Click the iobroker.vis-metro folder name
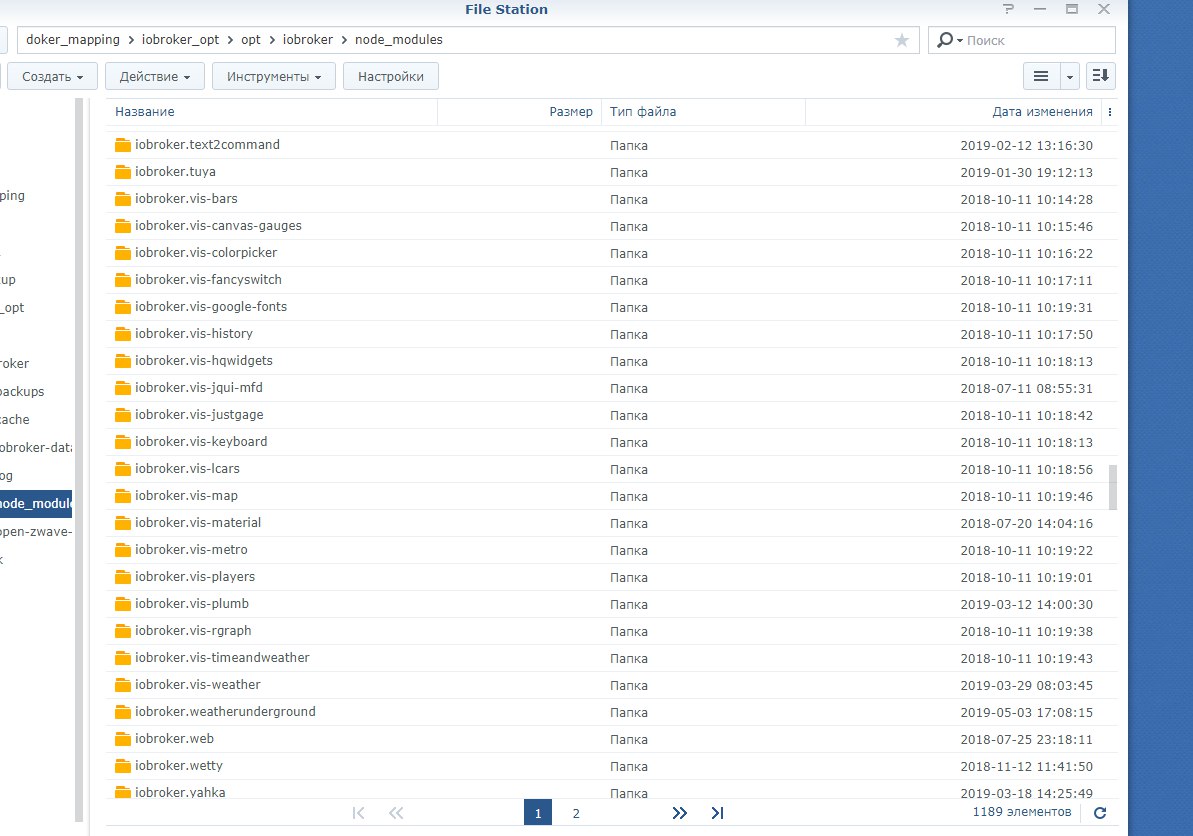 191,550
